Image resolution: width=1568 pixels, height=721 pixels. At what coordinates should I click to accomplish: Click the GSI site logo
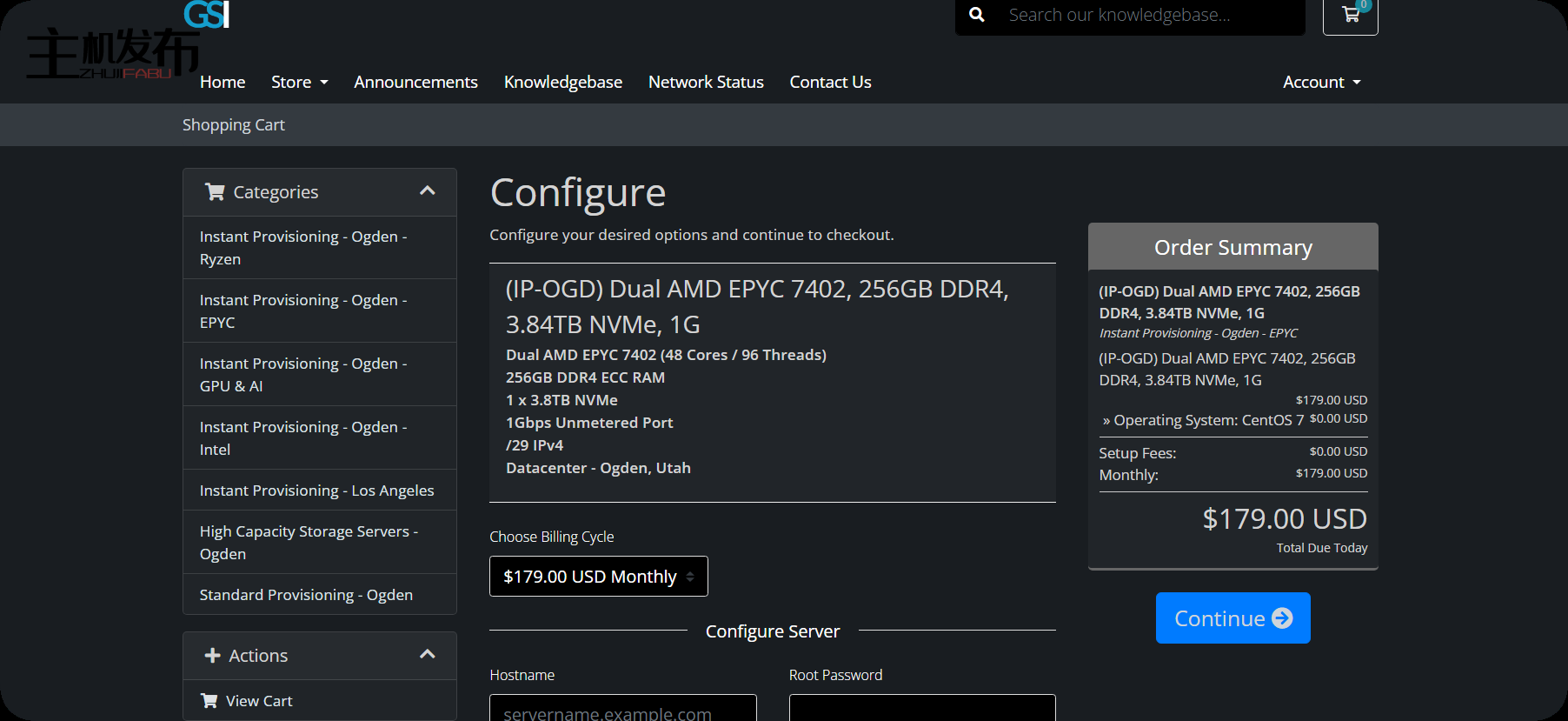[206, 15]
